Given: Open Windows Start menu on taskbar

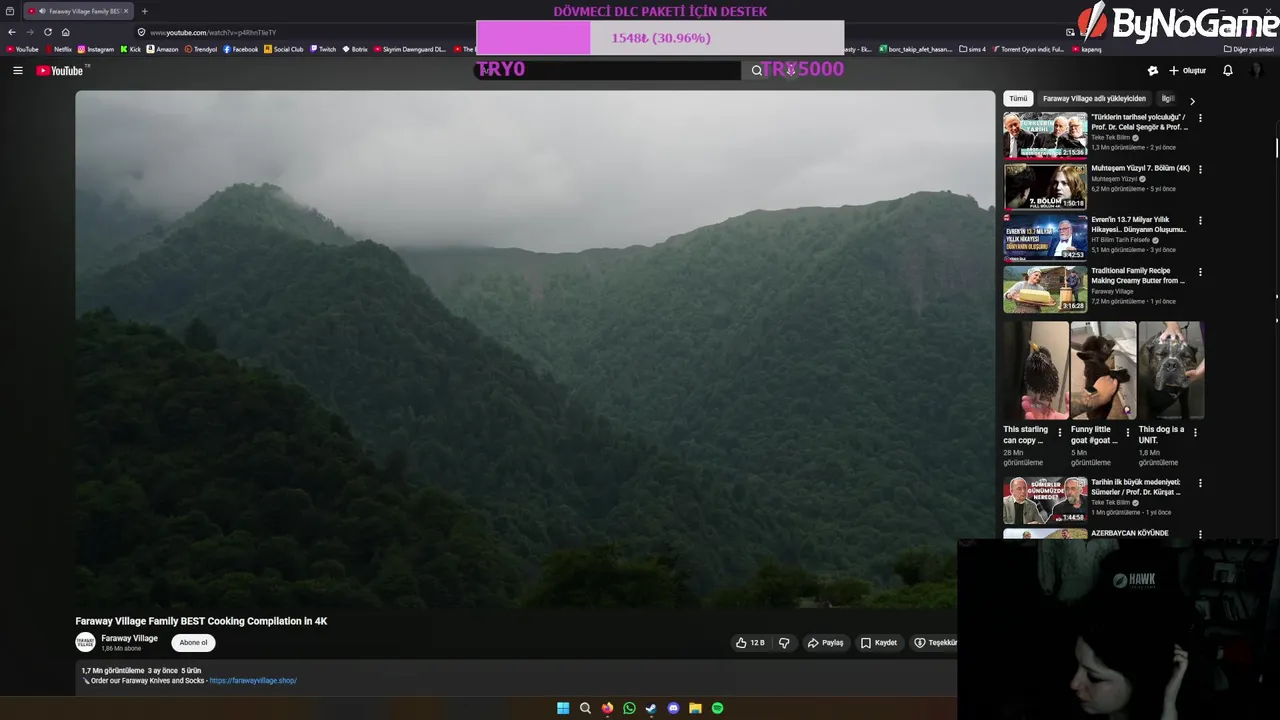Looking at the screenshot, I should [563, 708].
